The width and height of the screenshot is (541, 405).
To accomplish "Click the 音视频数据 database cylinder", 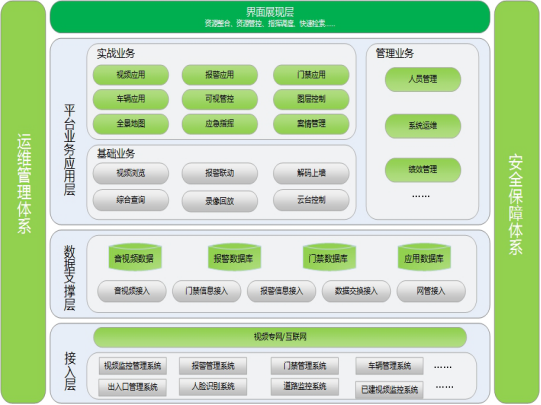I will coord(135,257).
